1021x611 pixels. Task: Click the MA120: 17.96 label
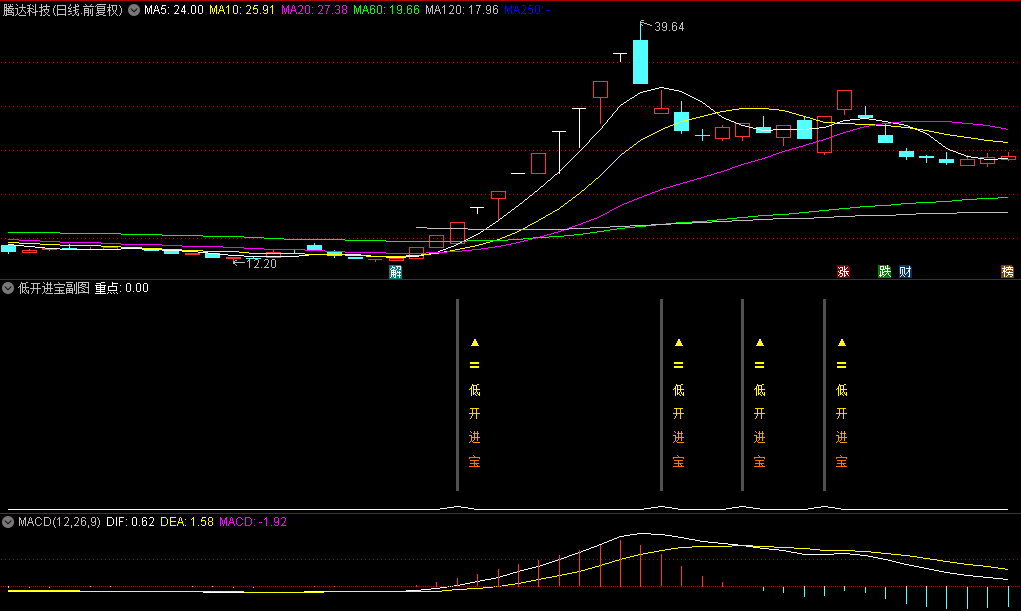click(x=462, y=10)
